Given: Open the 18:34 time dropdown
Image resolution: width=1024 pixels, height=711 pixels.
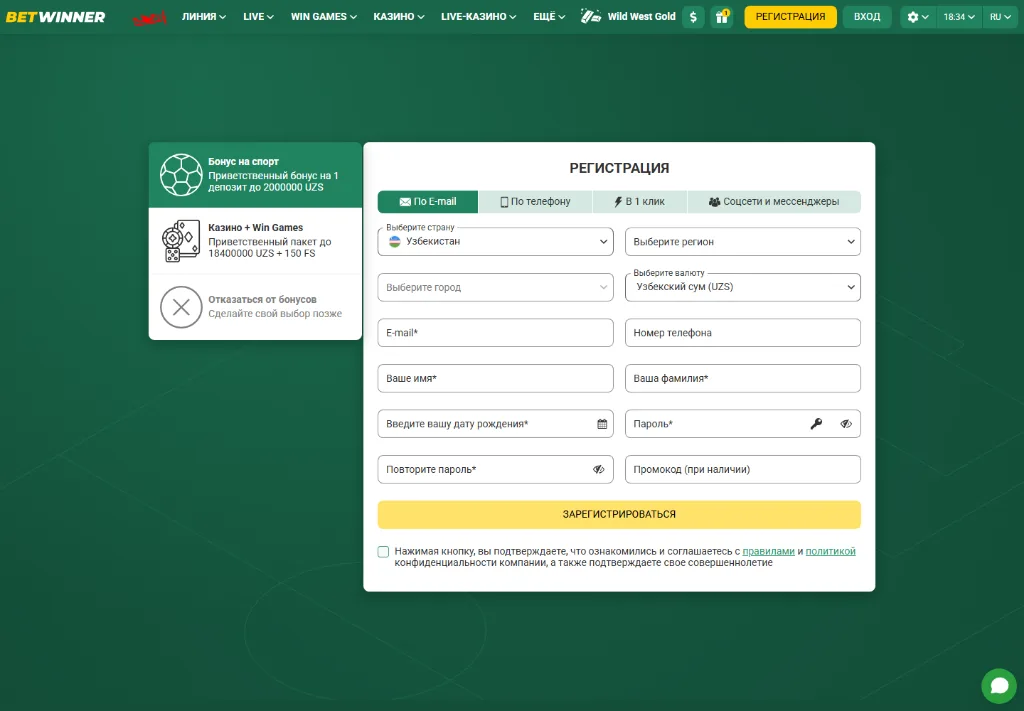Looking at the screenshot, I should coord(959,17).
